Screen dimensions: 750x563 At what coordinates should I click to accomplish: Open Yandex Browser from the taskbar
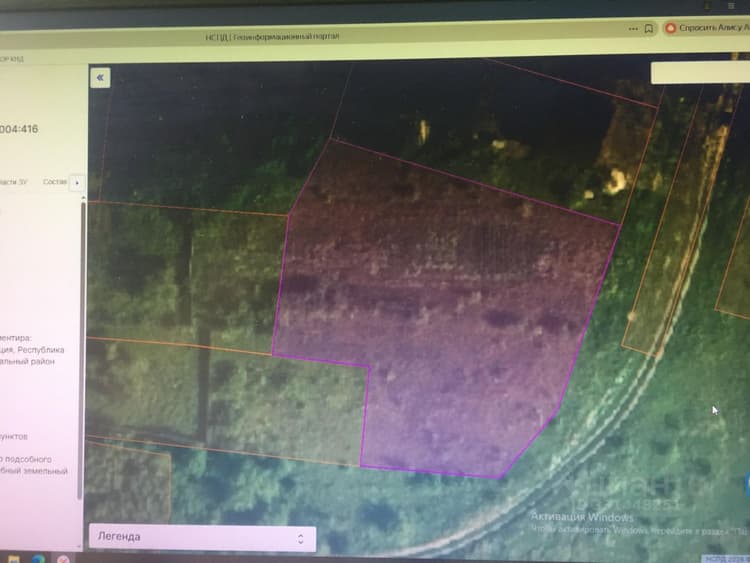coord(63,559)
